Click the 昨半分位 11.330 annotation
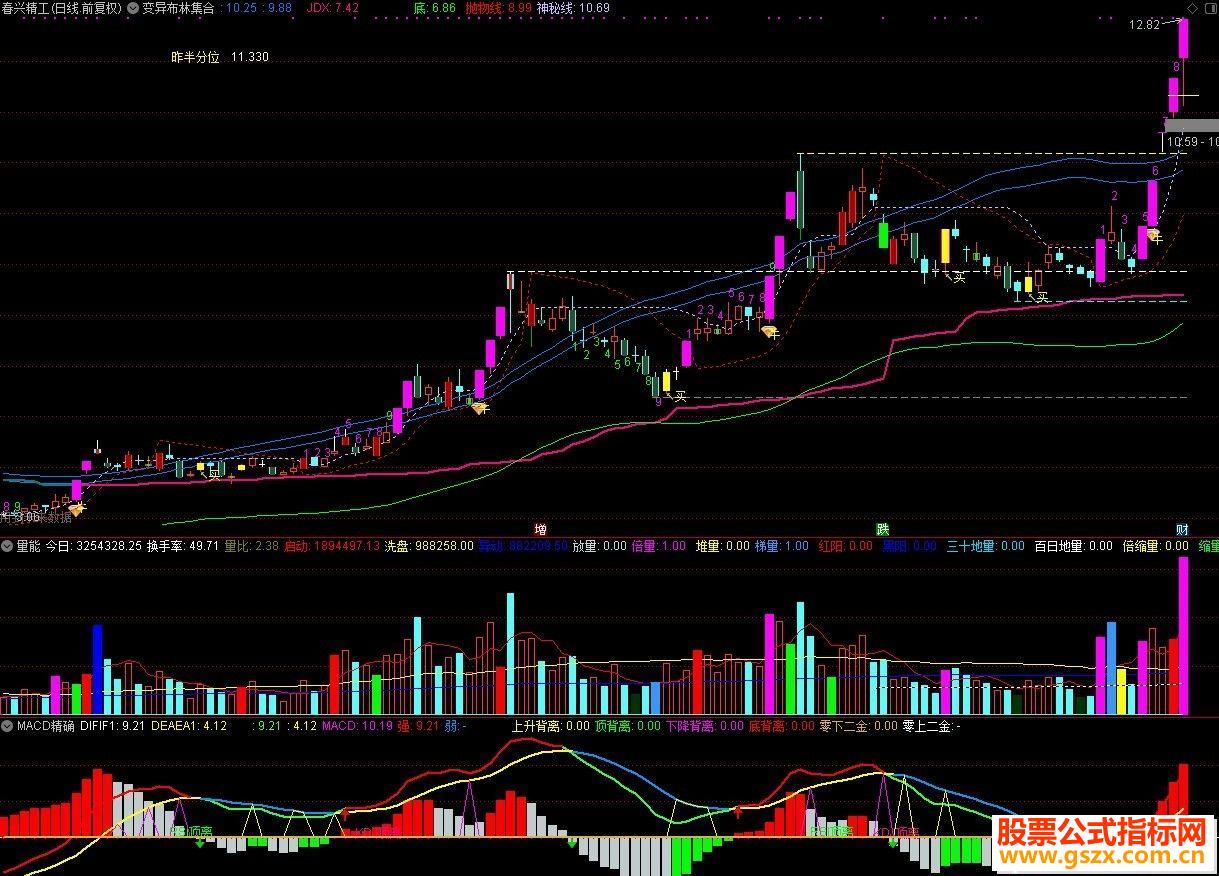This screenshot has width=1219, height=876. [219, 57]
